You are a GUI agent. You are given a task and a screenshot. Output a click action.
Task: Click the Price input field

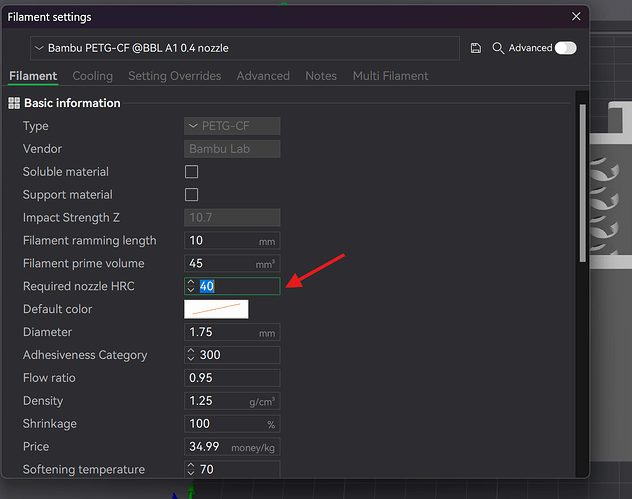click(232, 447)
